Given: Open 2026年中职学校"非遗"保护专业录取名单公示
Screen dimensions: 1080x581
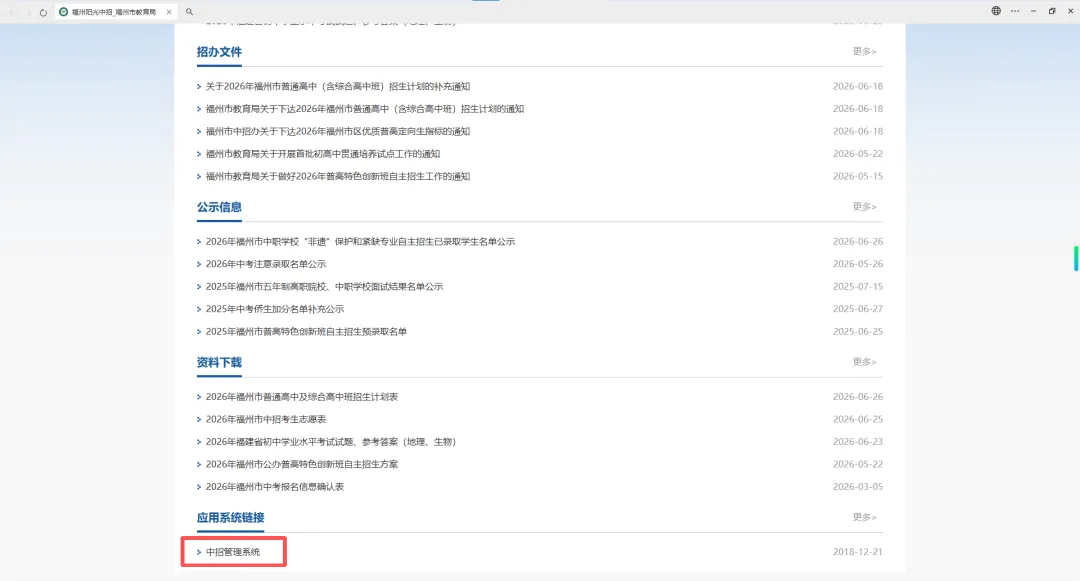Looking at the screenshot, I should click(360, 242).
